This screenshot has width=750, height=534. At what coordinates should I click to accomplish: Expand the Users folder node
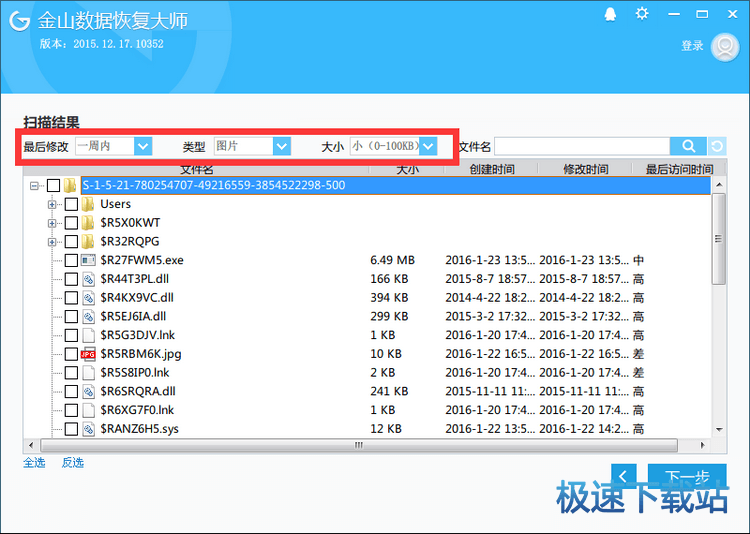click(52, 204)
